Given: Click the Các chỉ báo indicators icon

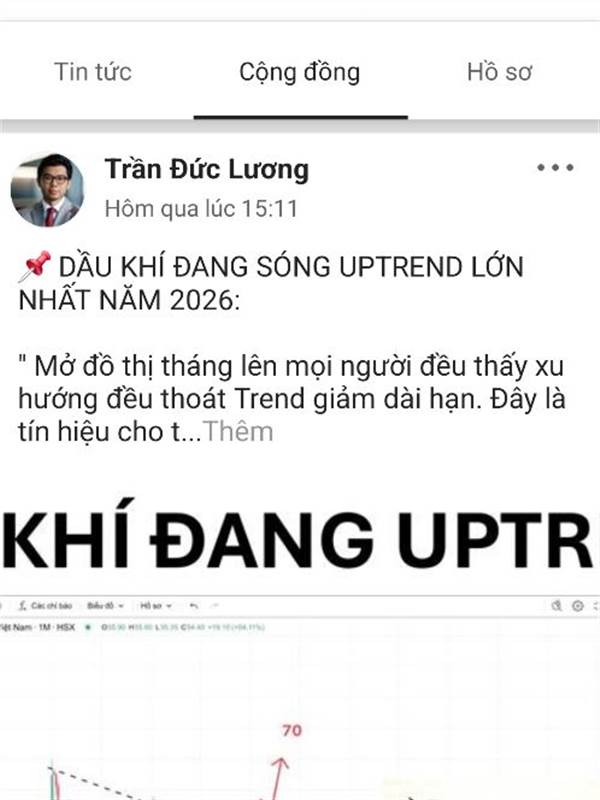Looking at the screenshot, I should (45, 606).
